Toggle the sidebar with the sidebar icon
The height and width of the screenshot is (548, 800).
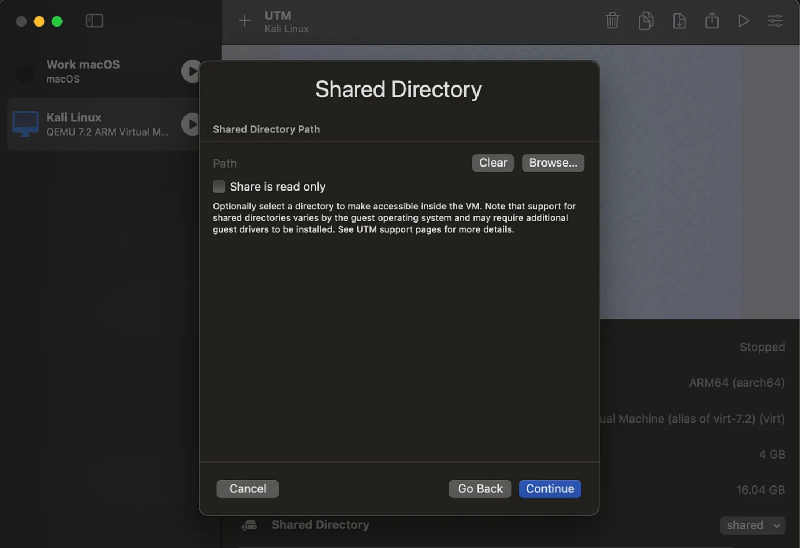click(94, 21)
